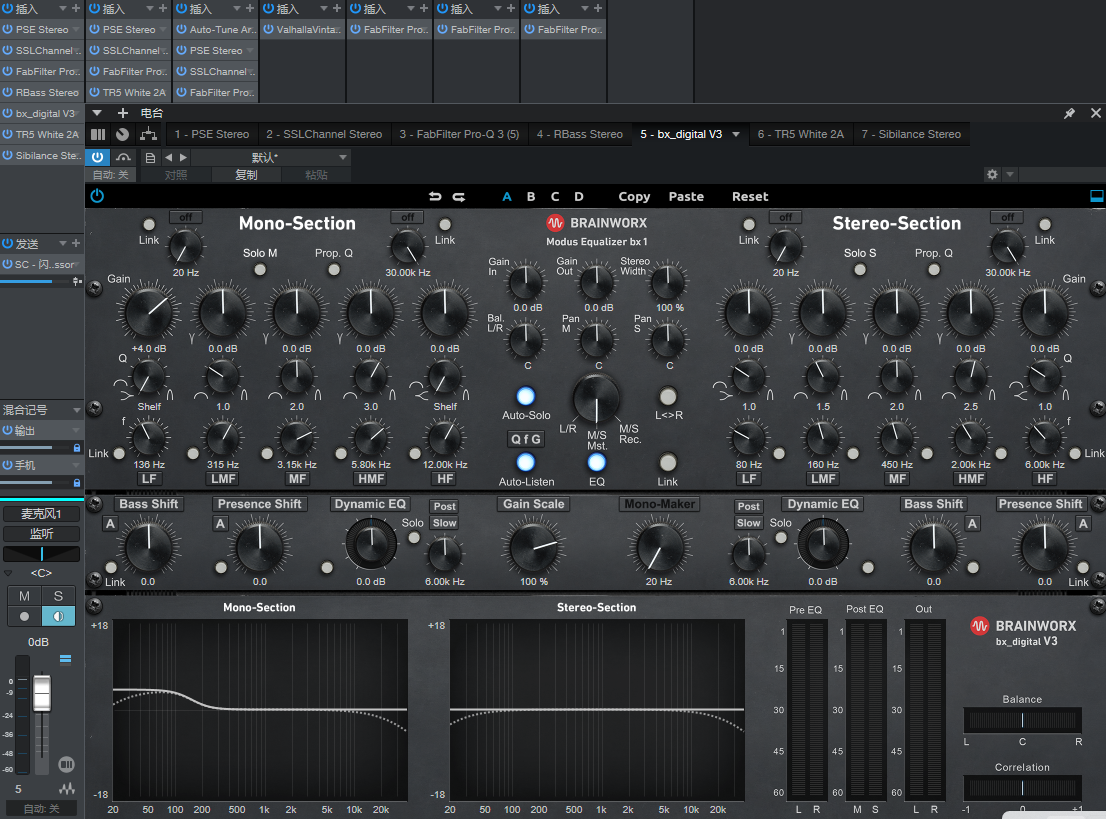Expand the pan section triangle

coord(8,573)
